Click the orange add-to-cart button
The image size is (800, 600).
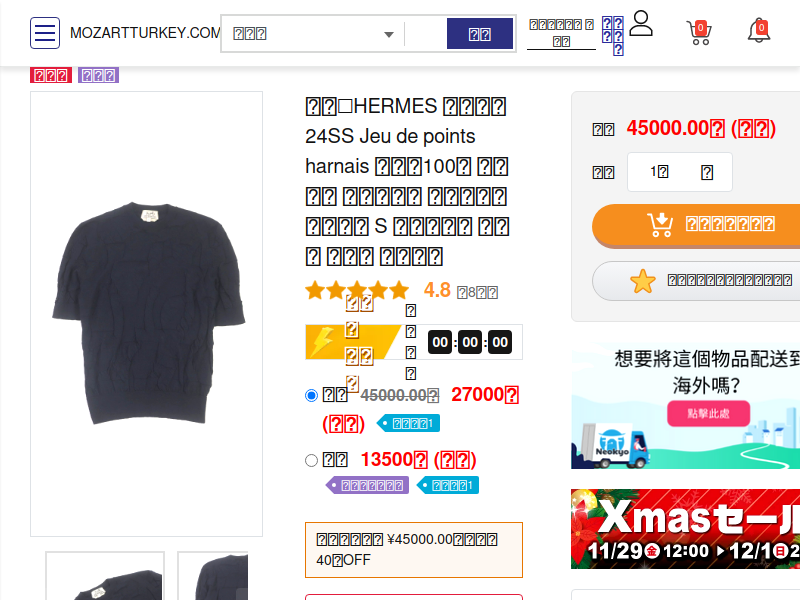coord(696,225)
